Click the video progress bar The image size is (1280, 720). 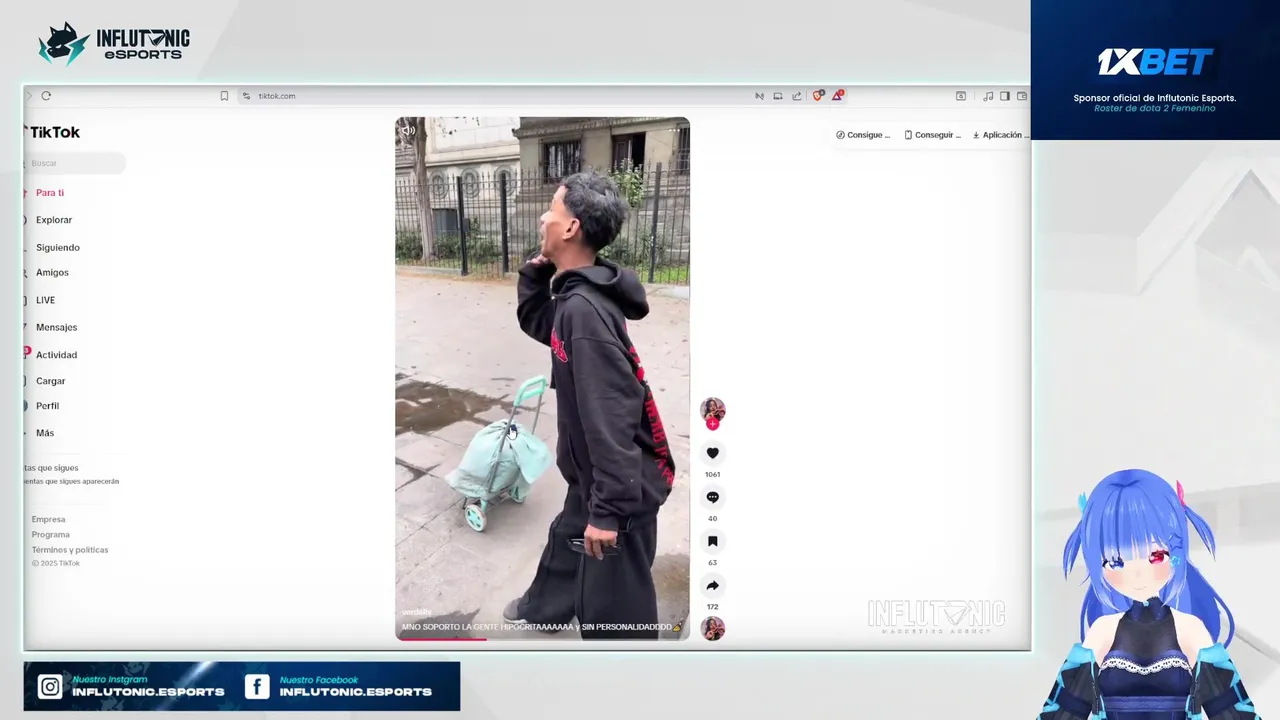542,639
